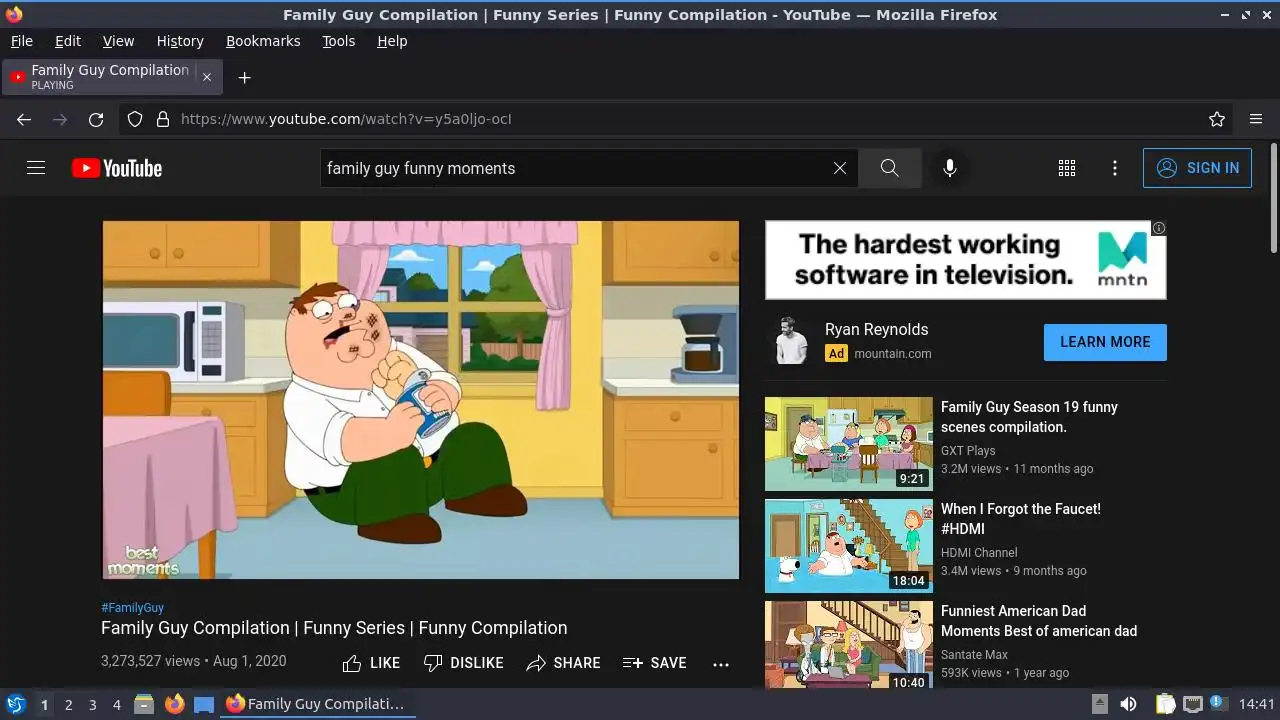Reload the page with the refresh icon

click(x=96, y=119)
